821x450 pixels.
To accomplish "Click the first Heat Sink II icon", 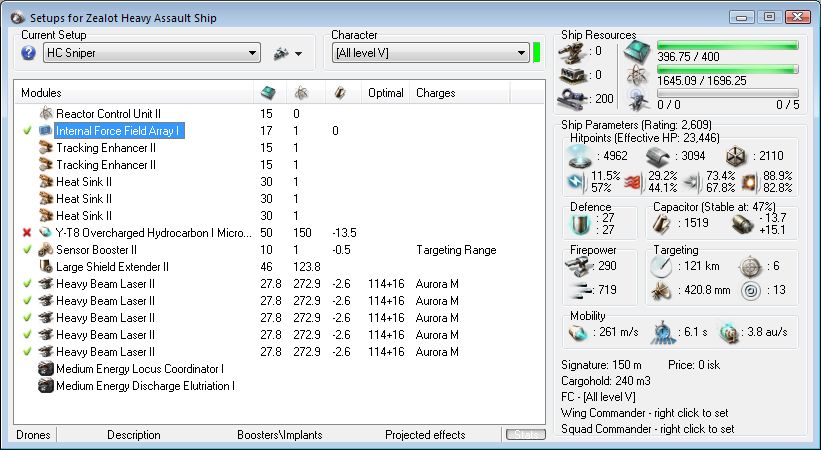I will tap(46, 182).
